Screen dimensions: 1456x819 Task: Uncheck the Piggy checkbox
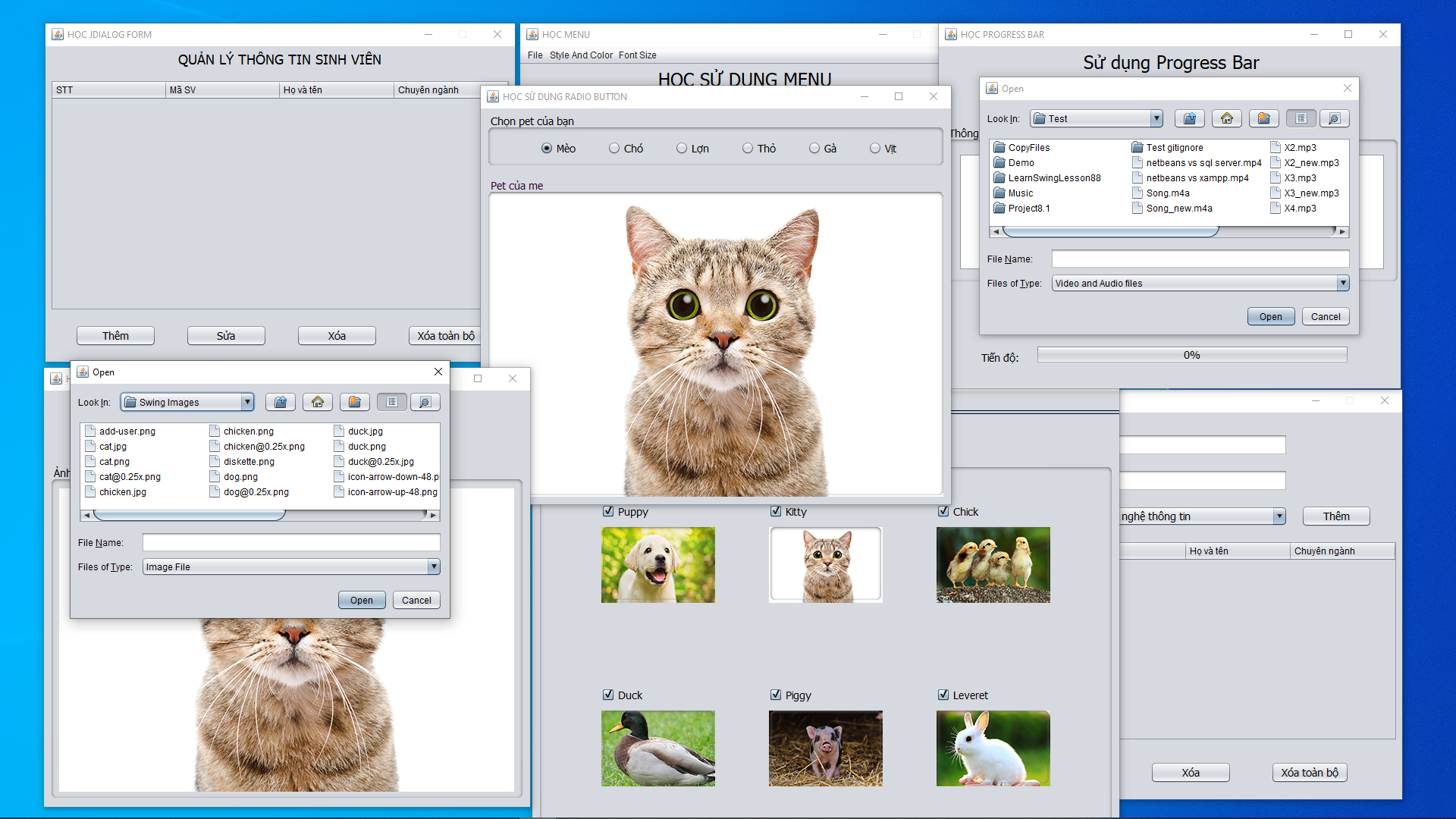click(x=775, y=695)
